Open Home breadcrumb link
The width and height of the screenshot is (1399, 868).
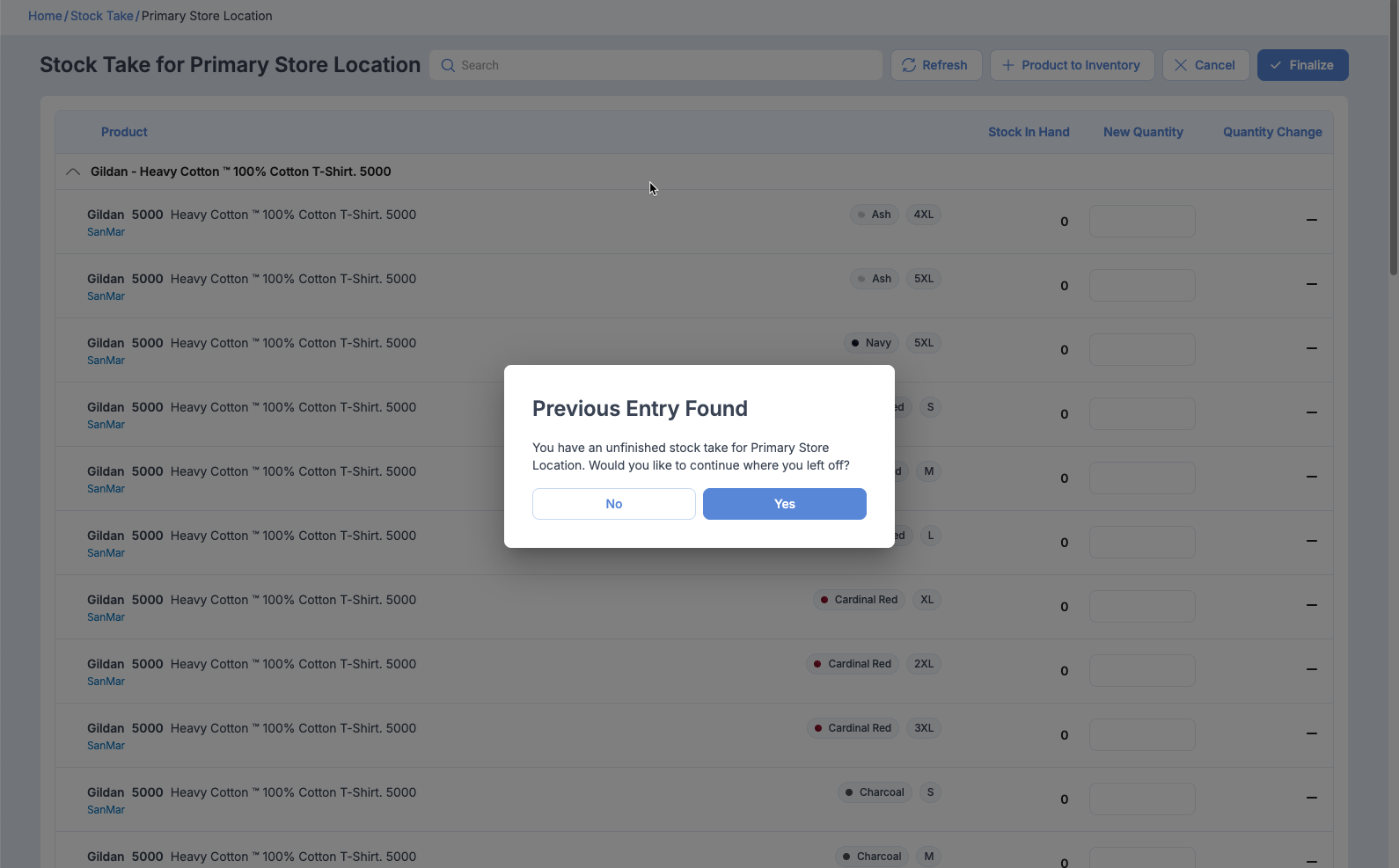point(45,16)
